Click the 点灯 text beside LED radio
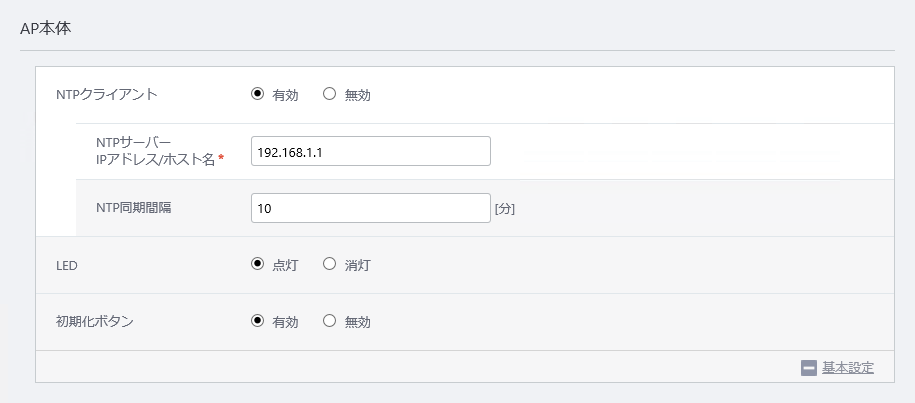This screenshot has height=403, width=915. 285,266
